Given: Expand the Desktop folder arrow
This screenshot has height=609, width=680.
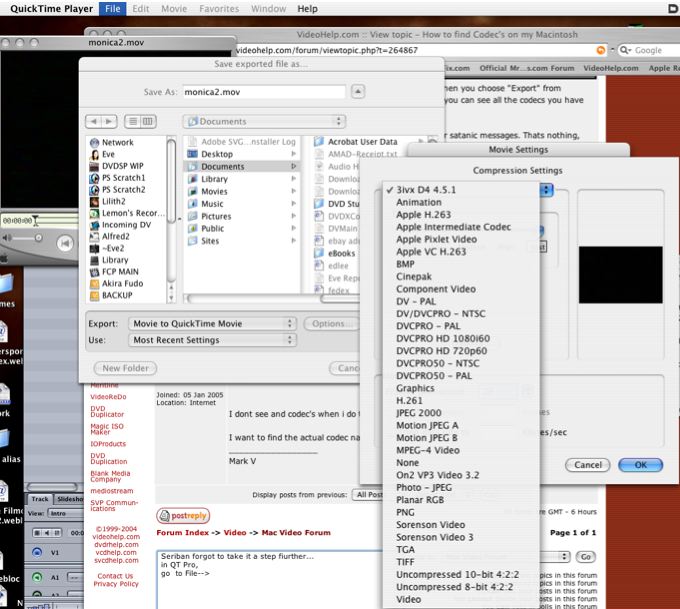Looking at the screenshot, I should click(293, 154).
